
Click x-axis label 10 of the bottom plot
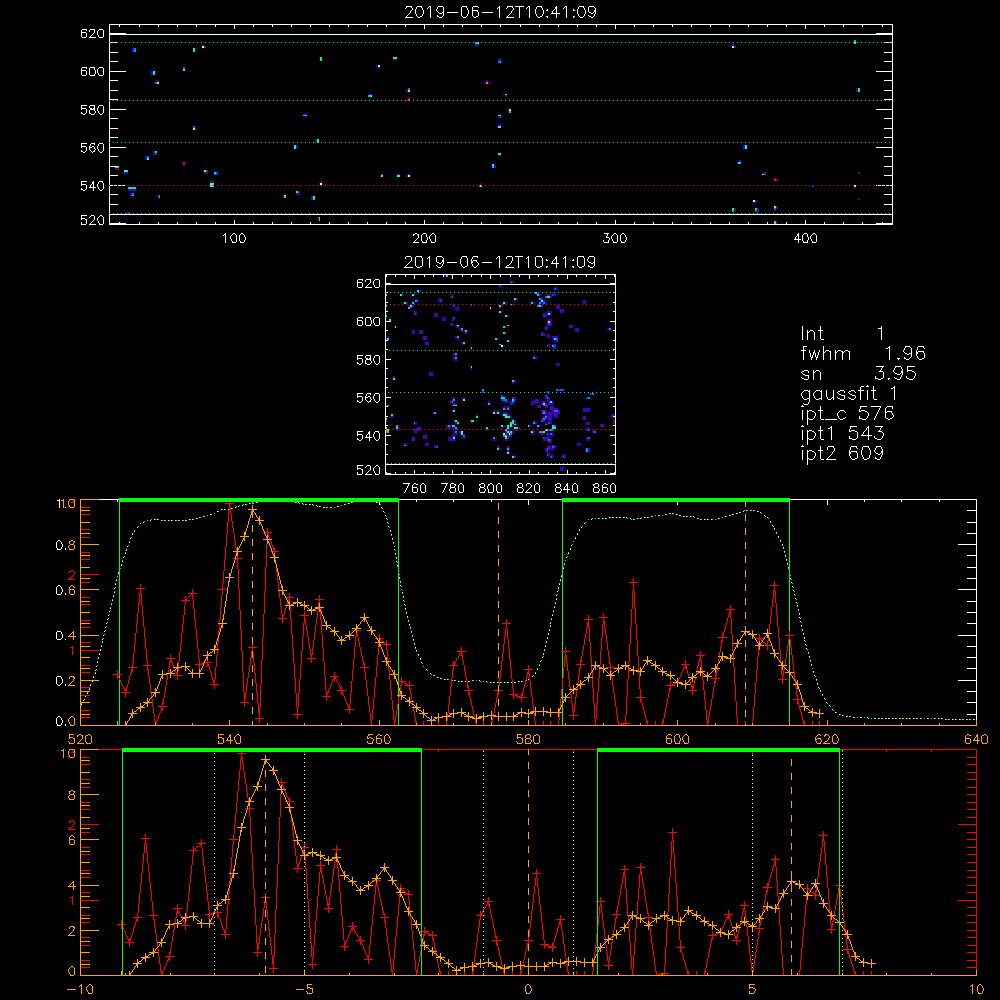pos(976,990)
